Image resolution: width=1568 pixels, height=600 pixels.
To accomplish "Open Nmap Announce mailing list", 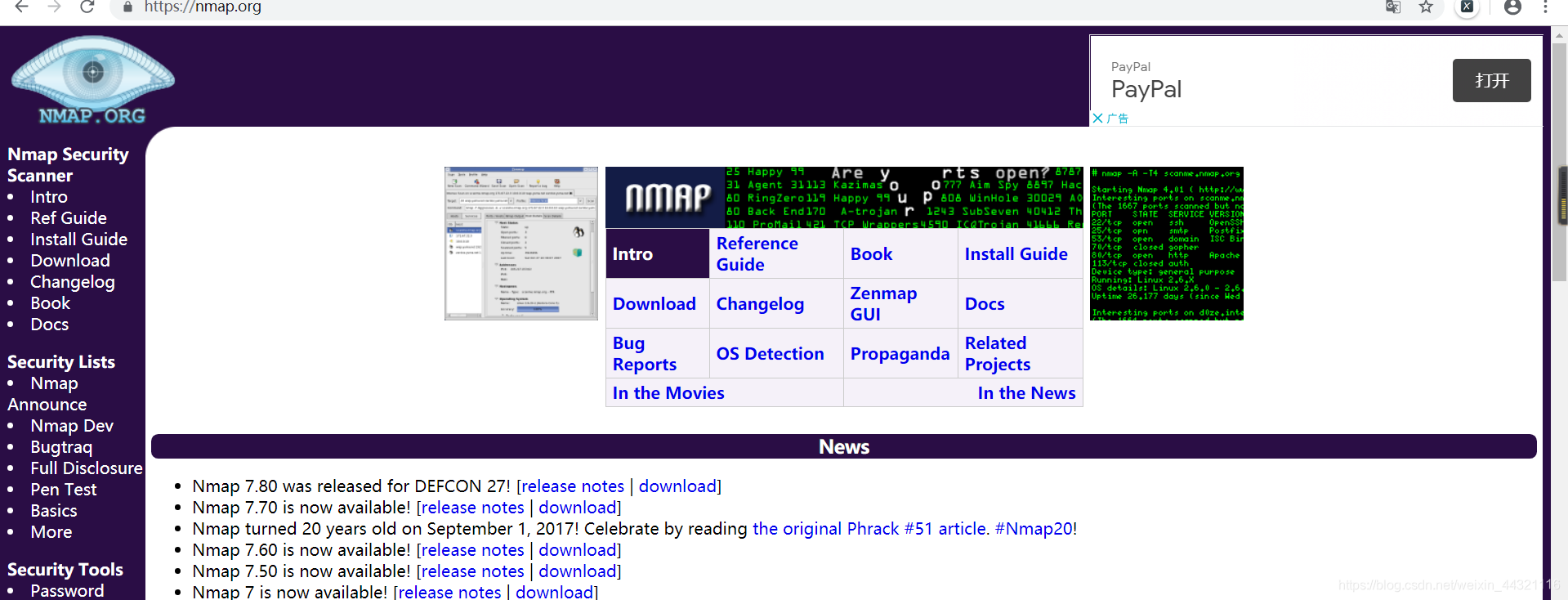I will tap(47, 394).
